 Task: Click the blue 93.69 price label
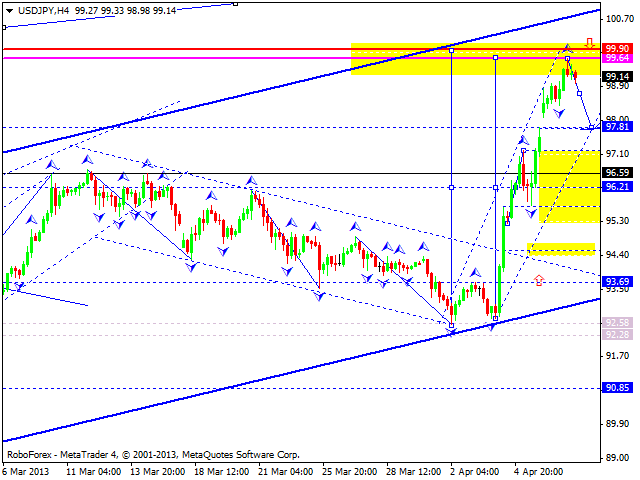point(617,282)
